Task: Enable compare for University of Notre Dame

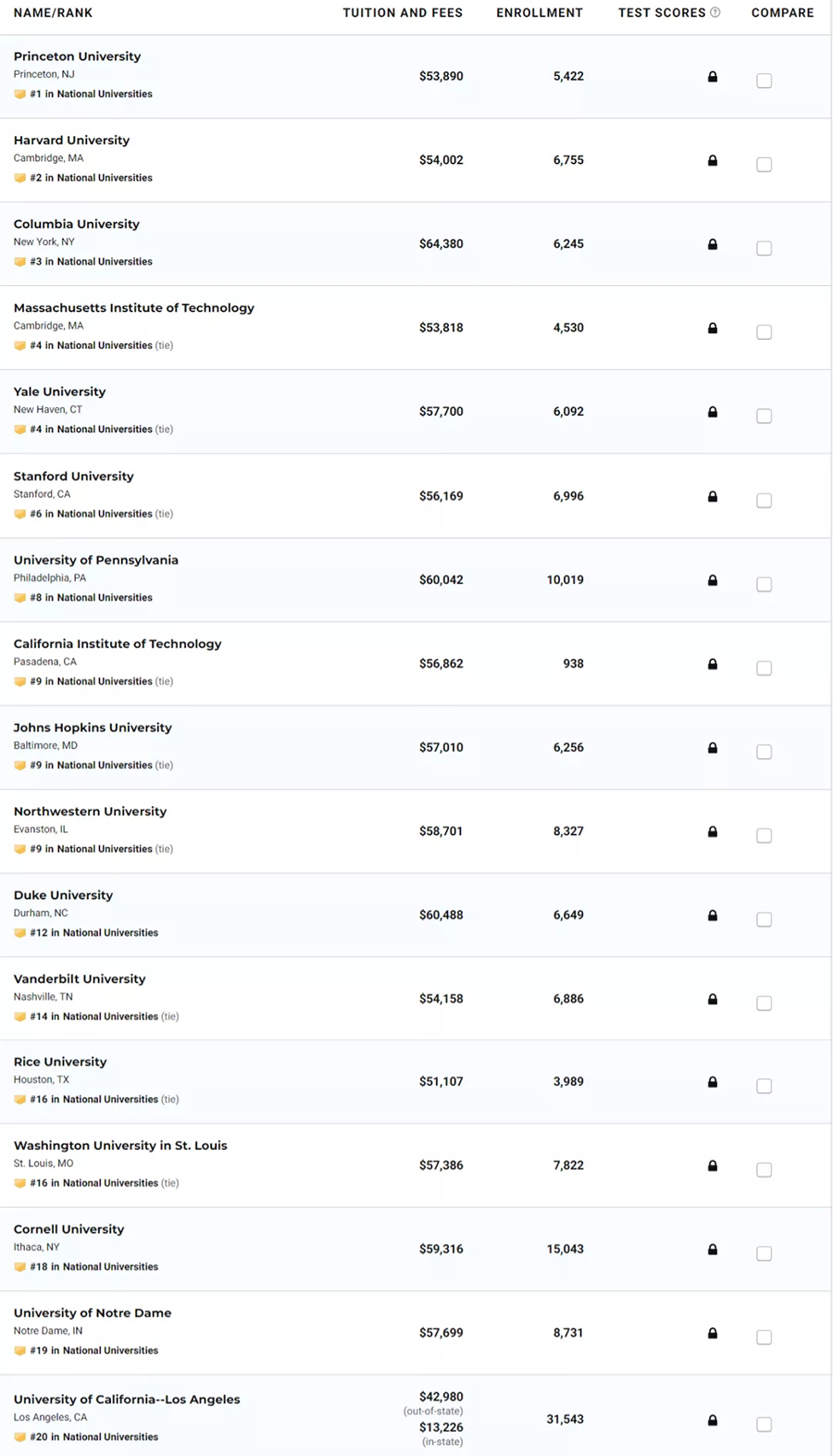Action: pos(765,1338)
